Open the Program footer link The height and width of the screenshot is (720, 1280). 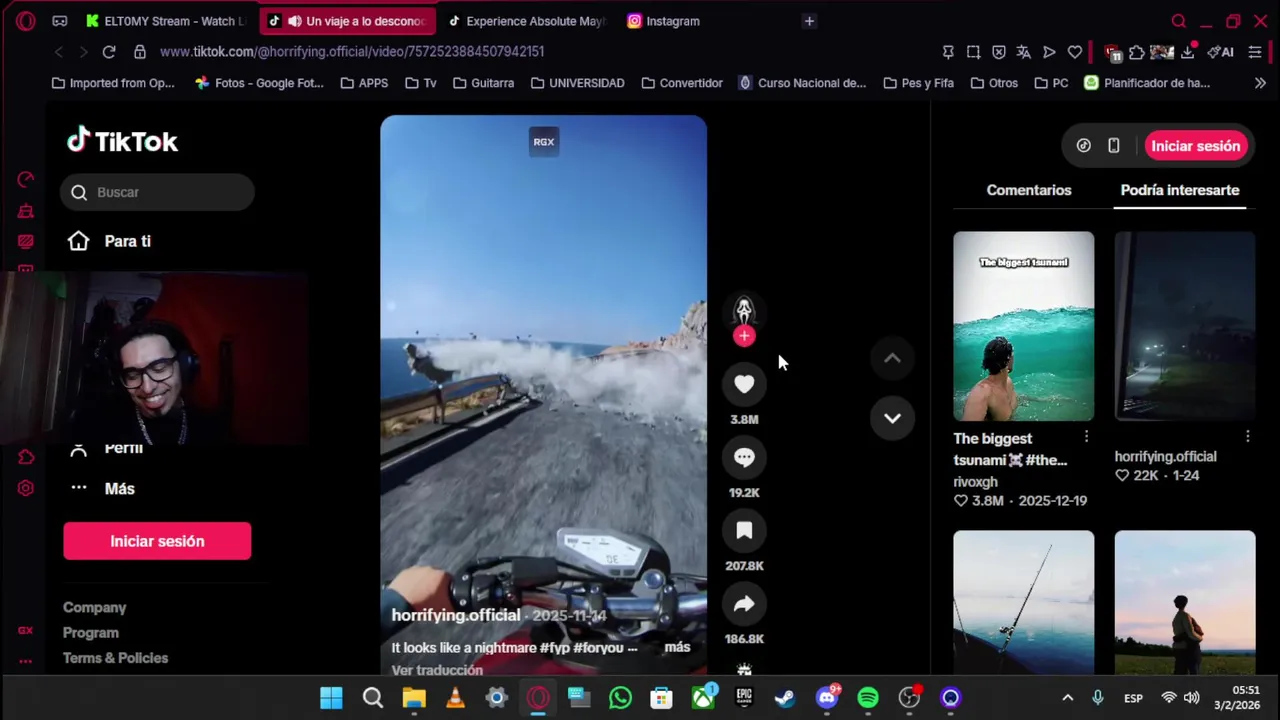tap(91, 633)
